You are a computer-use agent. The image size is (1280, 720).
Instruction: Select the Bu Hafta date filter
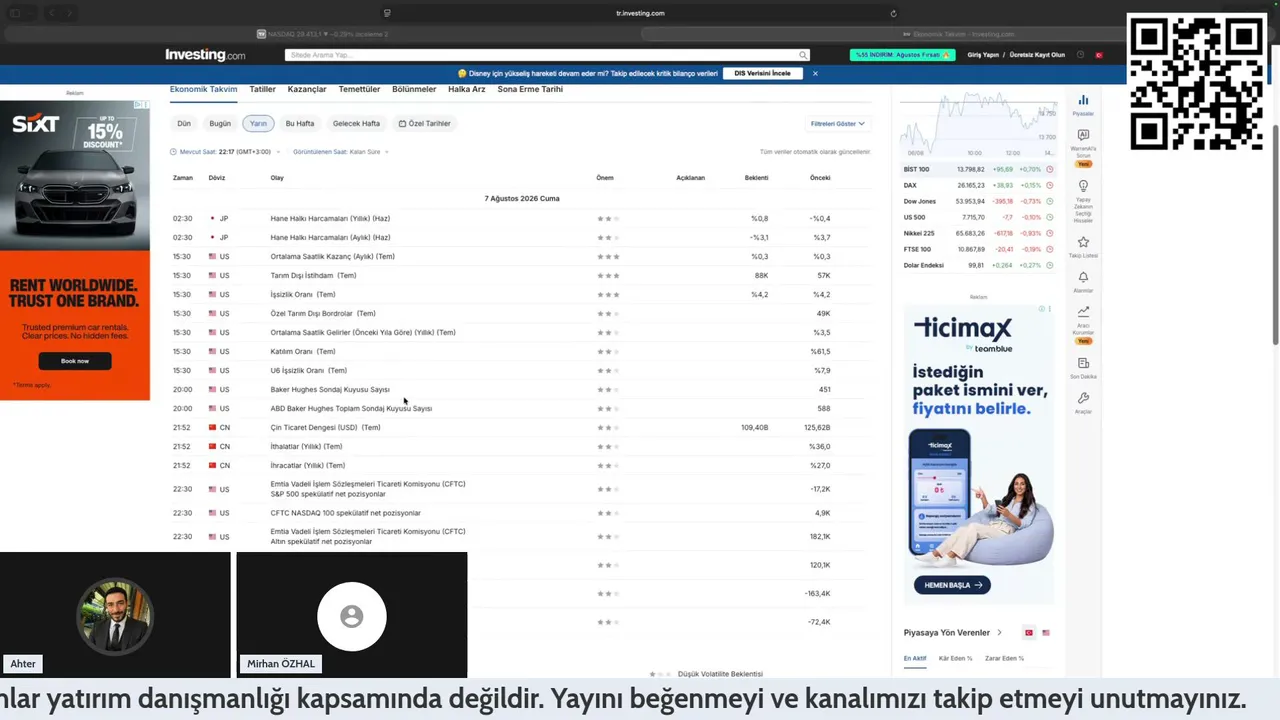pos(300,124)
